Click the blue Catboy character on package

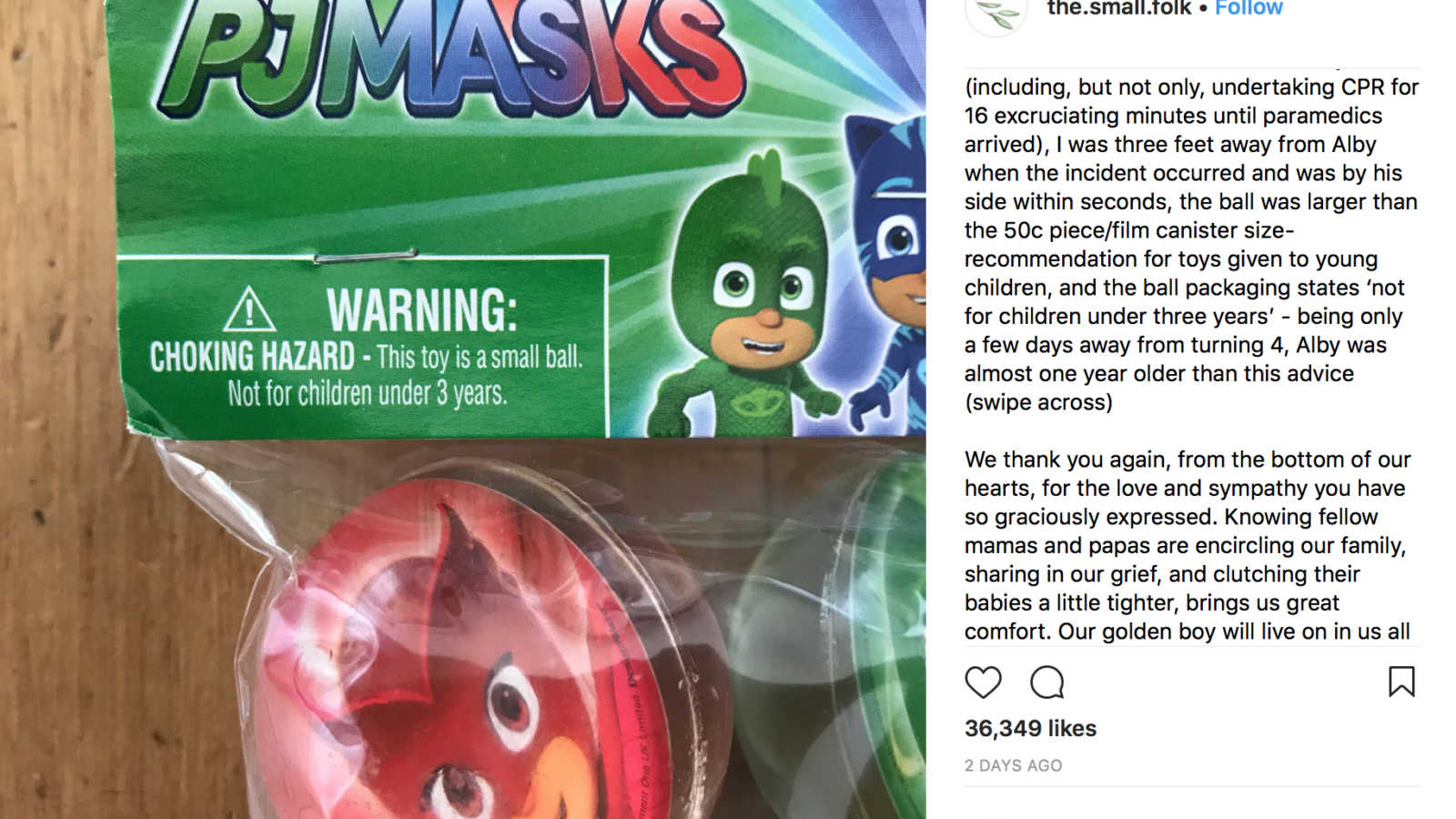(885, 273)
